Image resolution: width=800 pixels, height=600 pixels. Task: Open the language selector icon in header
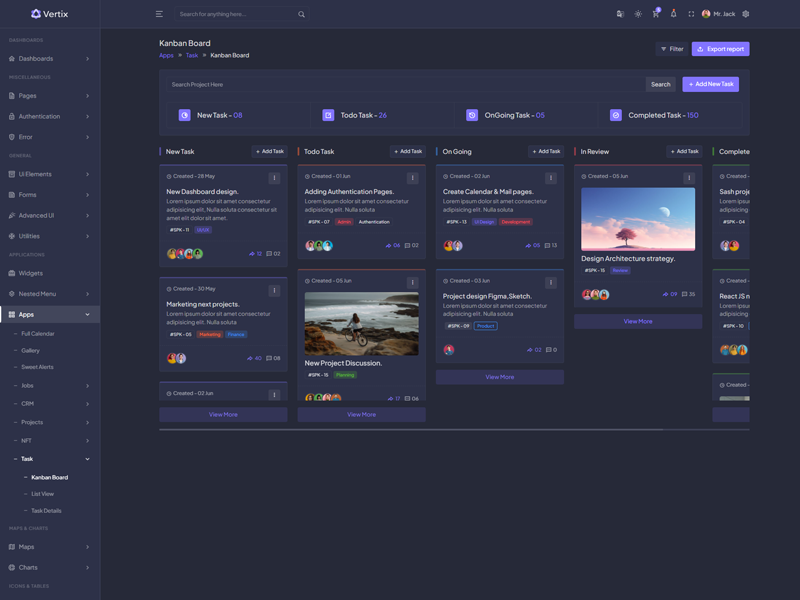tap(620, 14)
